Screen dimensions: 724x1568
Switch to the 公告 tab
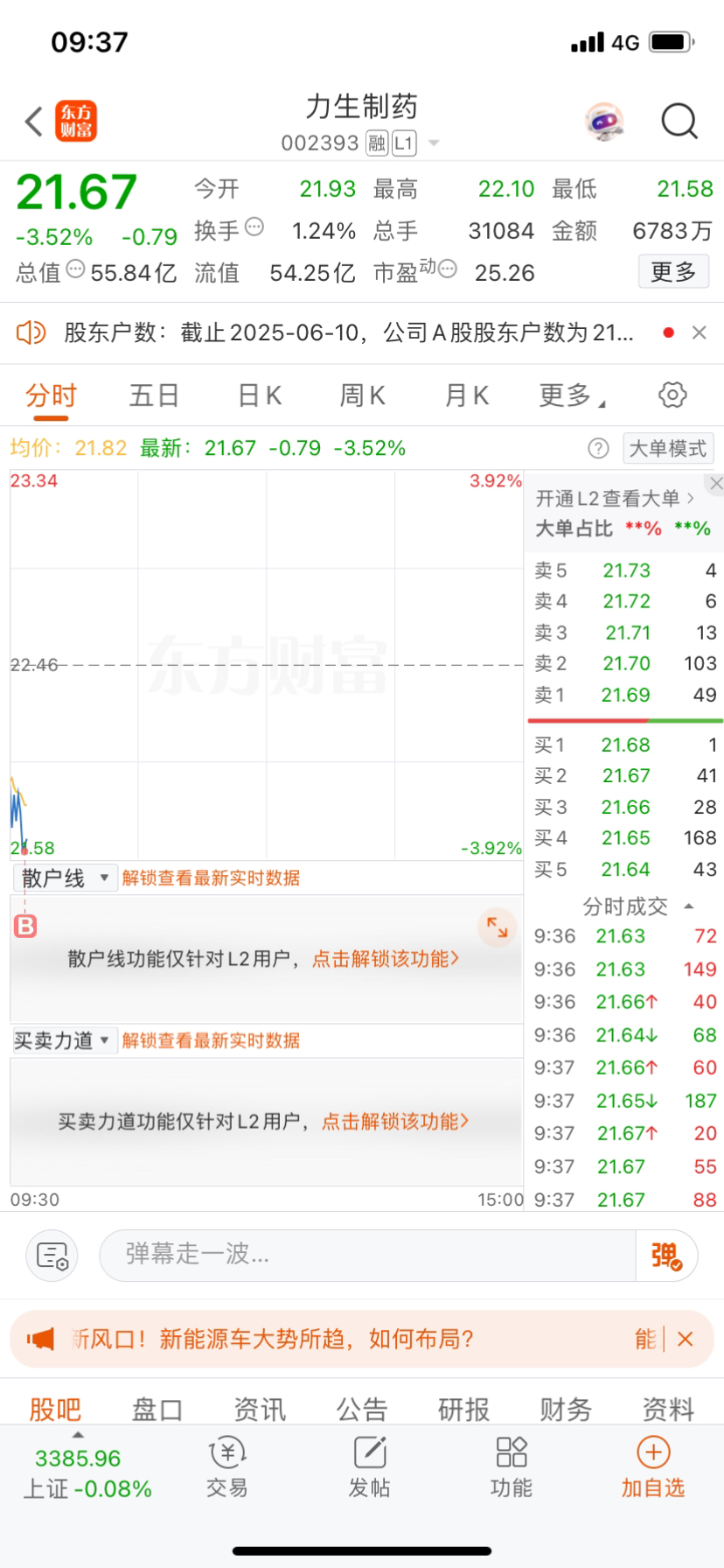[x=361, y=1409]
